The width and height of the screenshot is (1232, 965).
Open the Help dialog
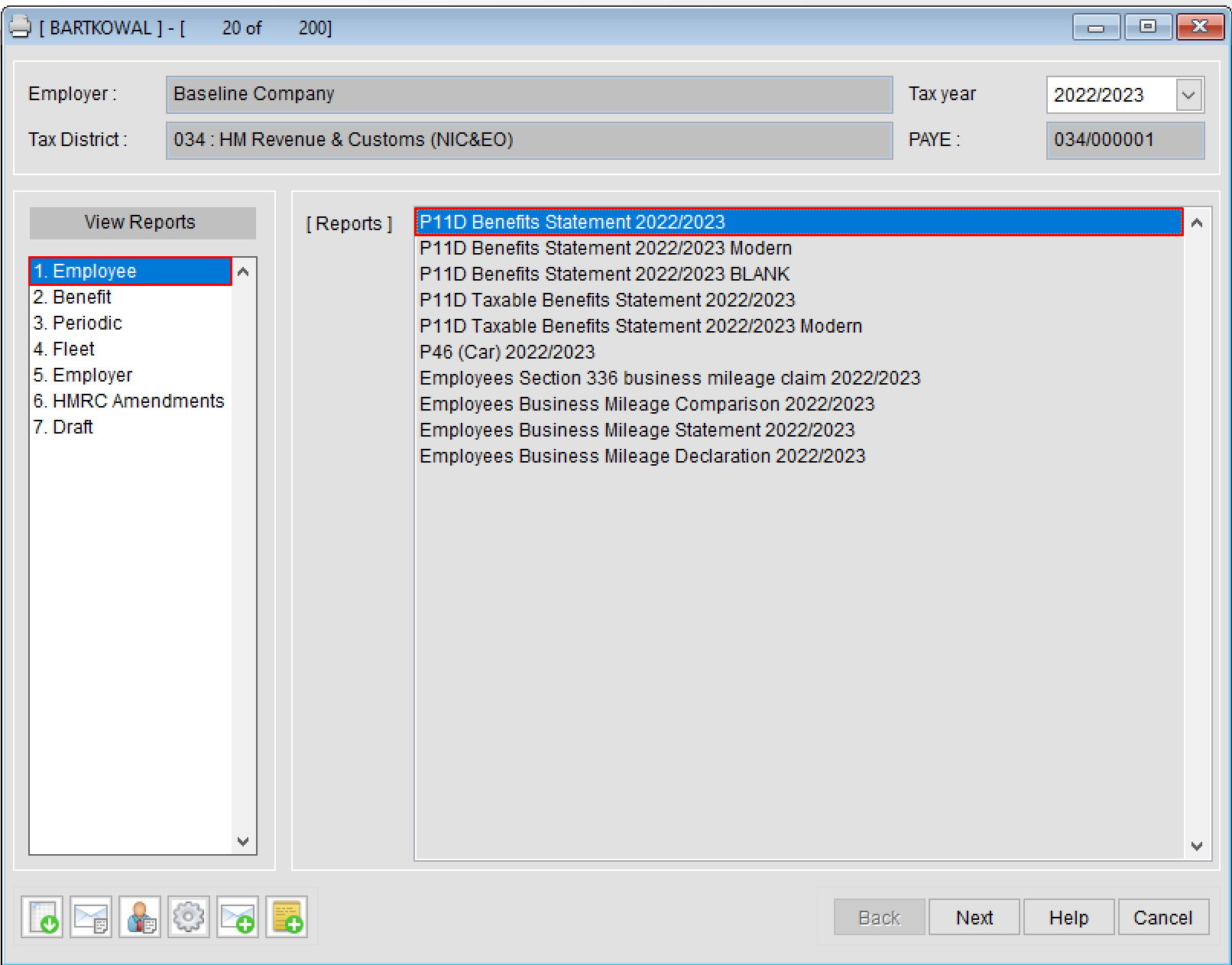(x=1068, y=917)
